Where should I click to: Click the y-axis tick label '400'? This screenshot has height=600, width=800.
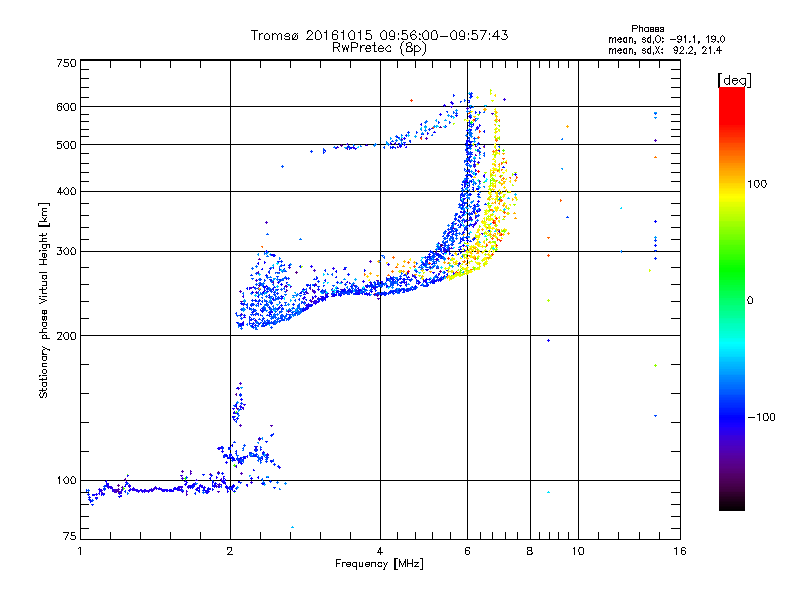click(x=67, y=191)
